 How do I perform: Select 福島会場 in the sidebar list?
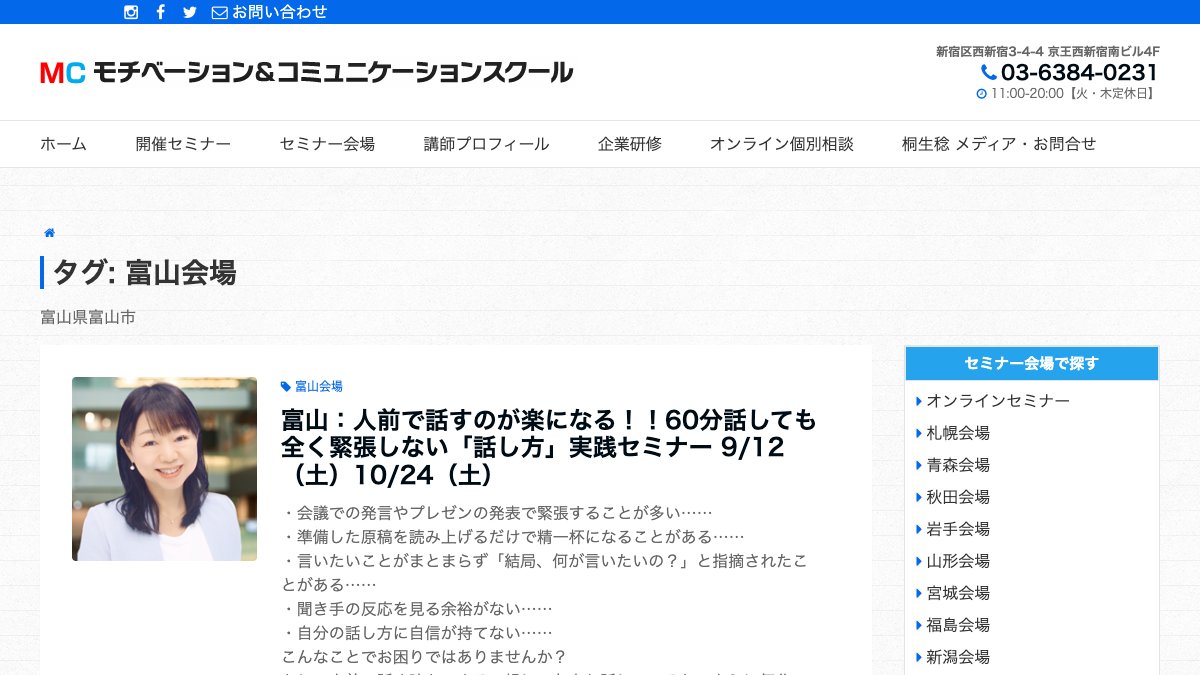958,625
